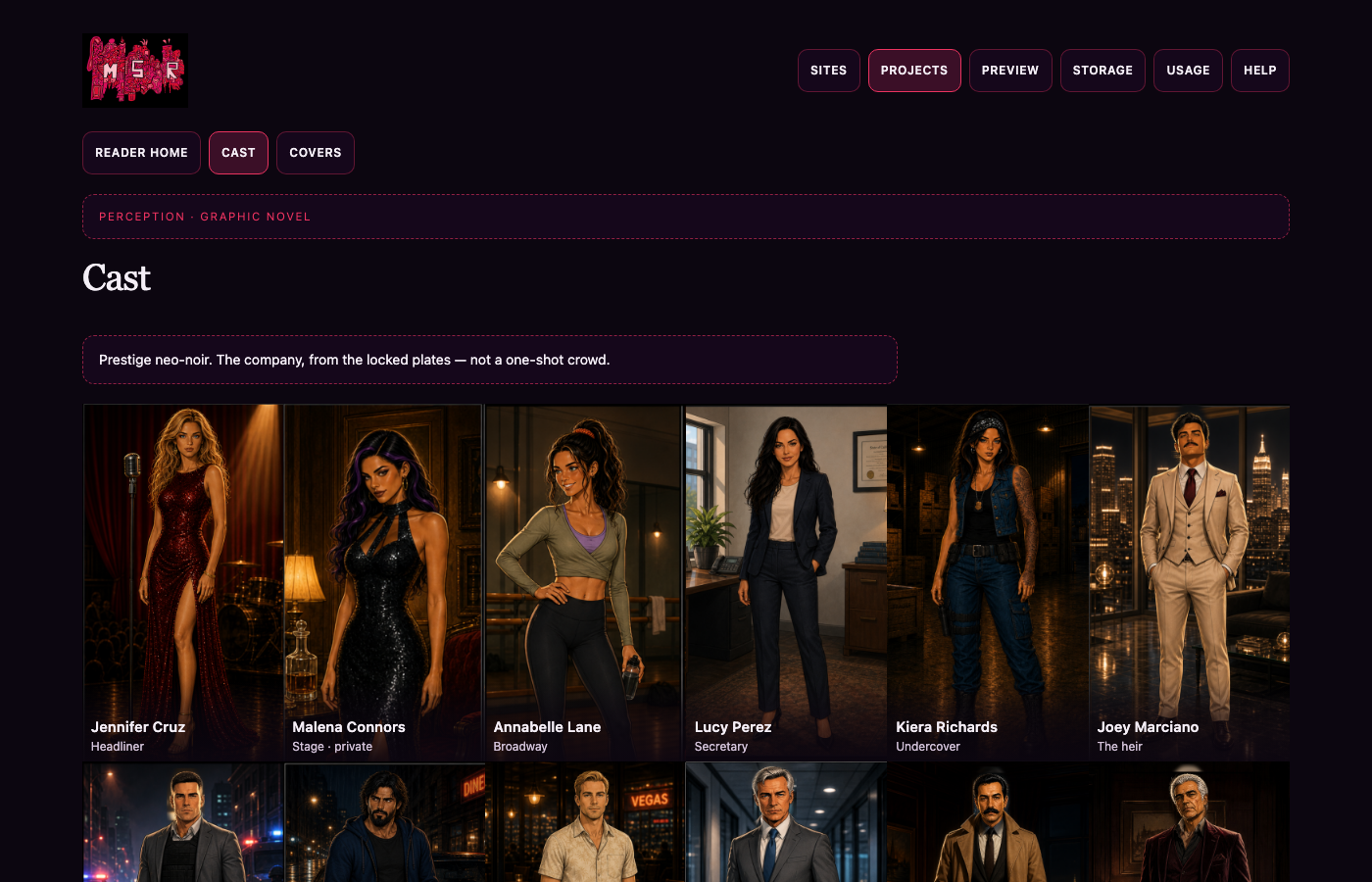Click the 'Cast' page heading
This screenshot has height=882, width=1372.
[117, 278]
